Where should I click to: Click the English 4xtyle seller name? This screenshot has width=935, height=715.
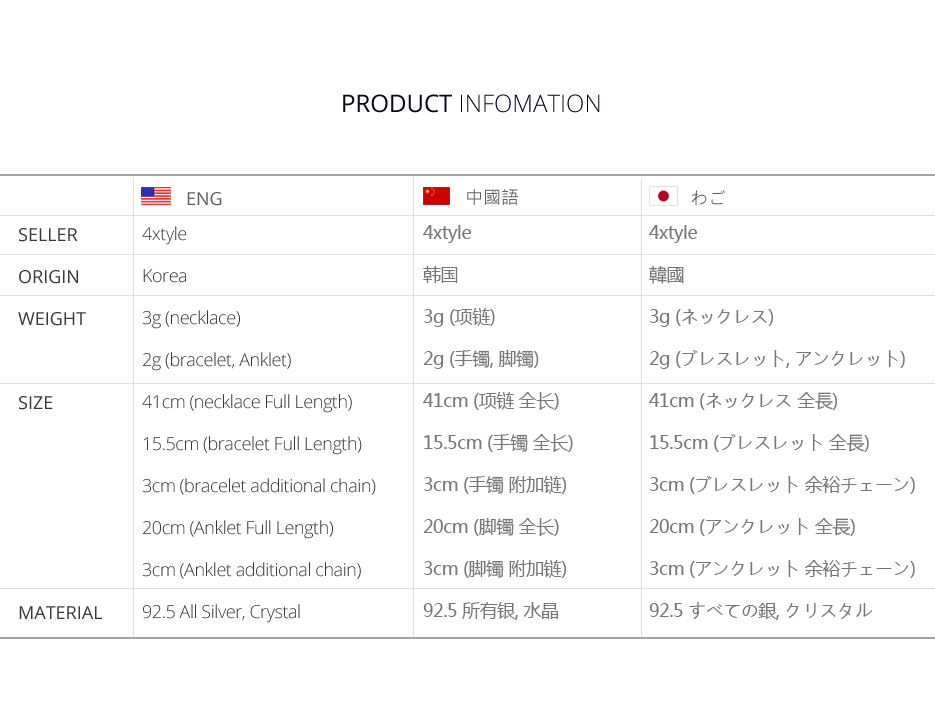164,234
